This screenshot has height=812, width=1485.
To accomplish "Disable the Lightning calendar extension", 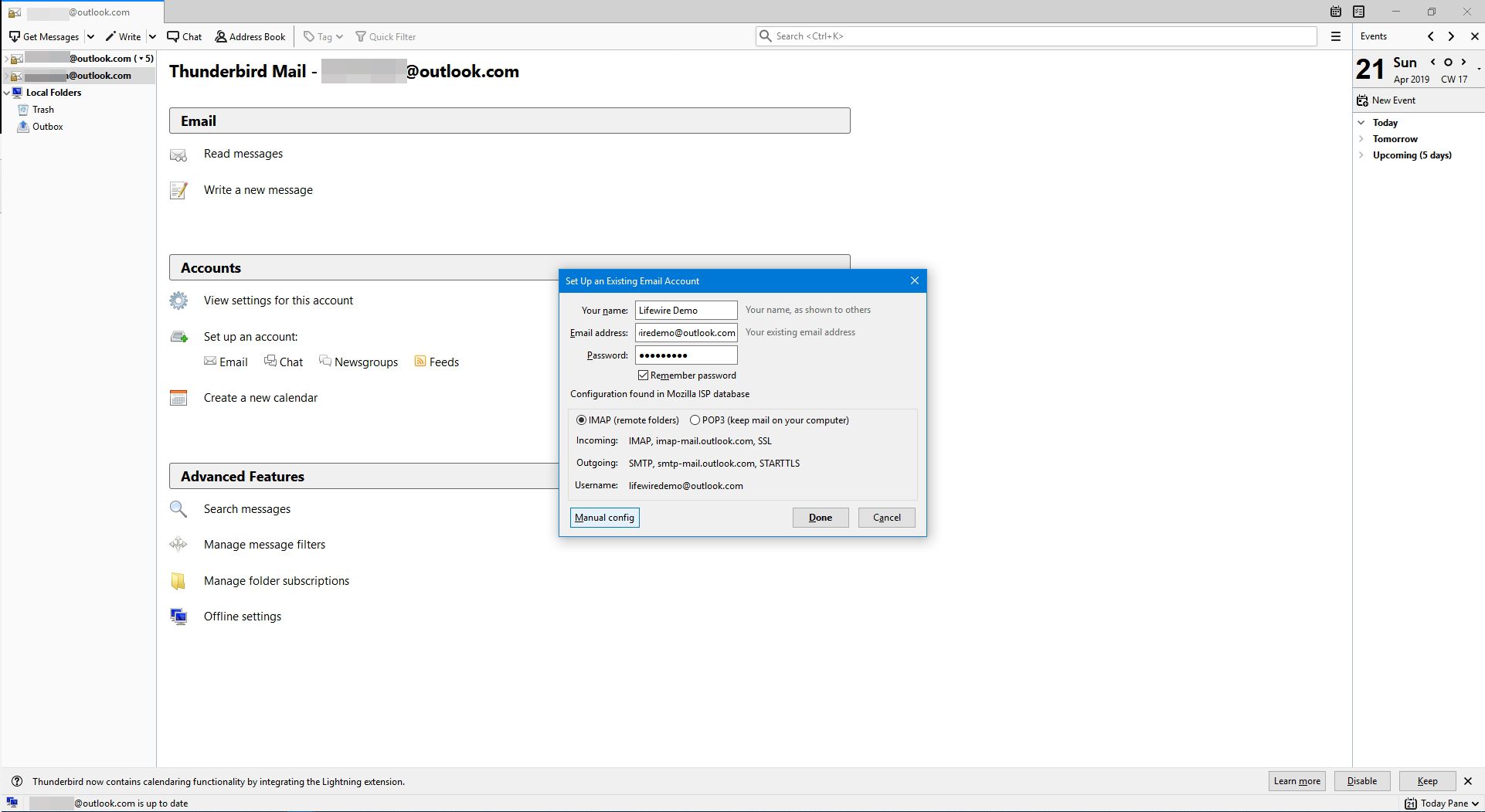I will (x=1362, y=781).
